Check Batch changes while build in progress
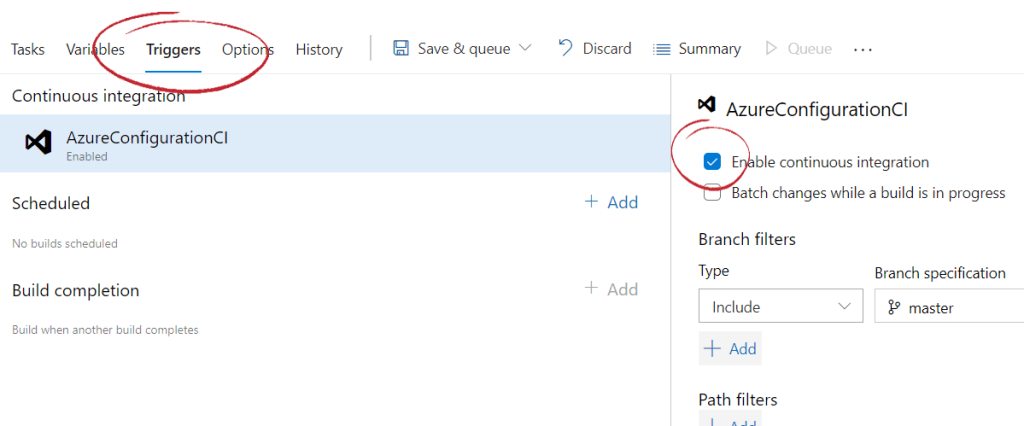The height and width of the screenshot is (426, 1024). click(x=712, y=193)
